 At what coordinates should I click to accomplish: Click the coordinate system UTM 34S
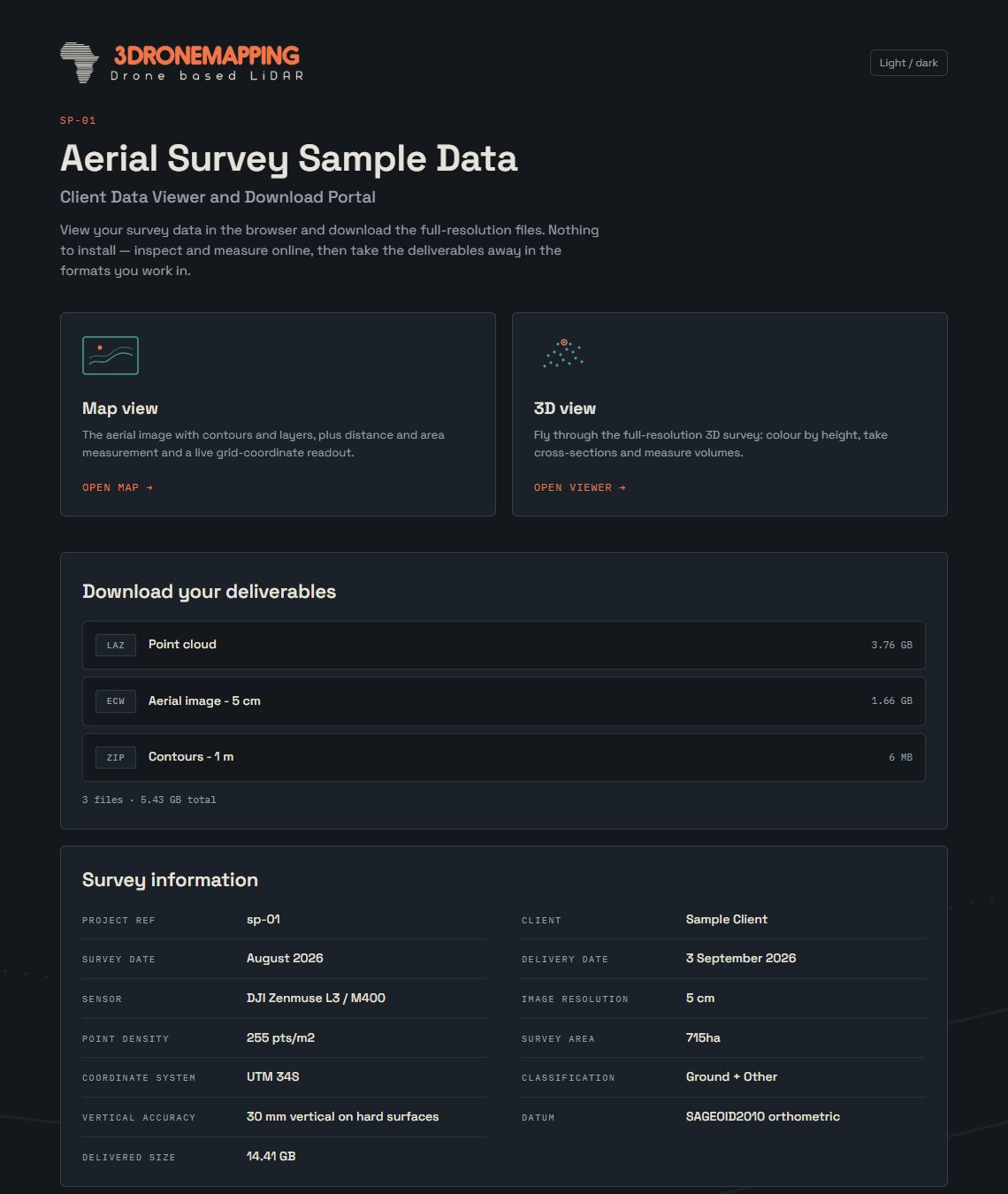tap(273, 1077)
